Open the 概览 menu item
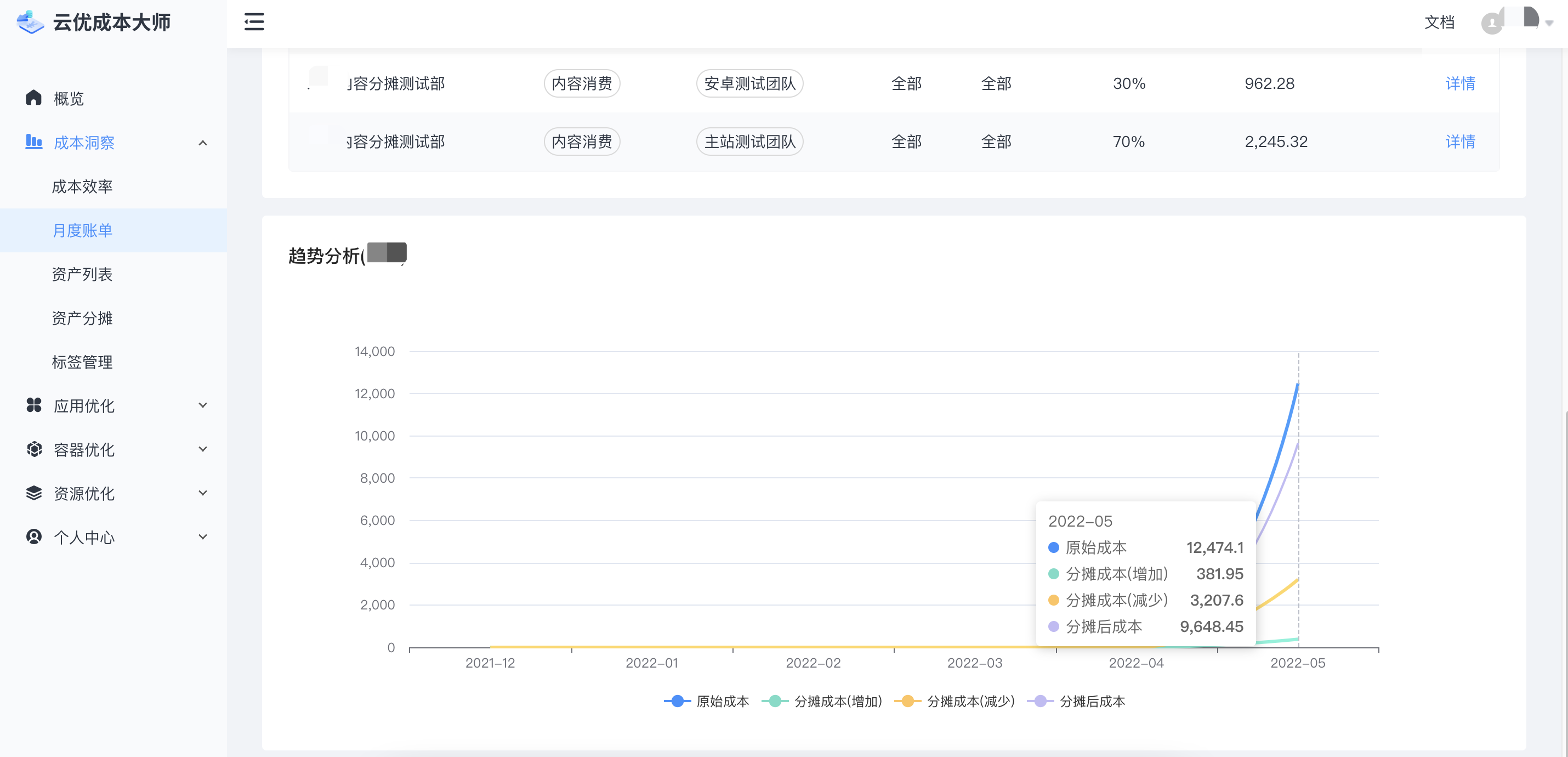1568x757 pixels. 113,99
